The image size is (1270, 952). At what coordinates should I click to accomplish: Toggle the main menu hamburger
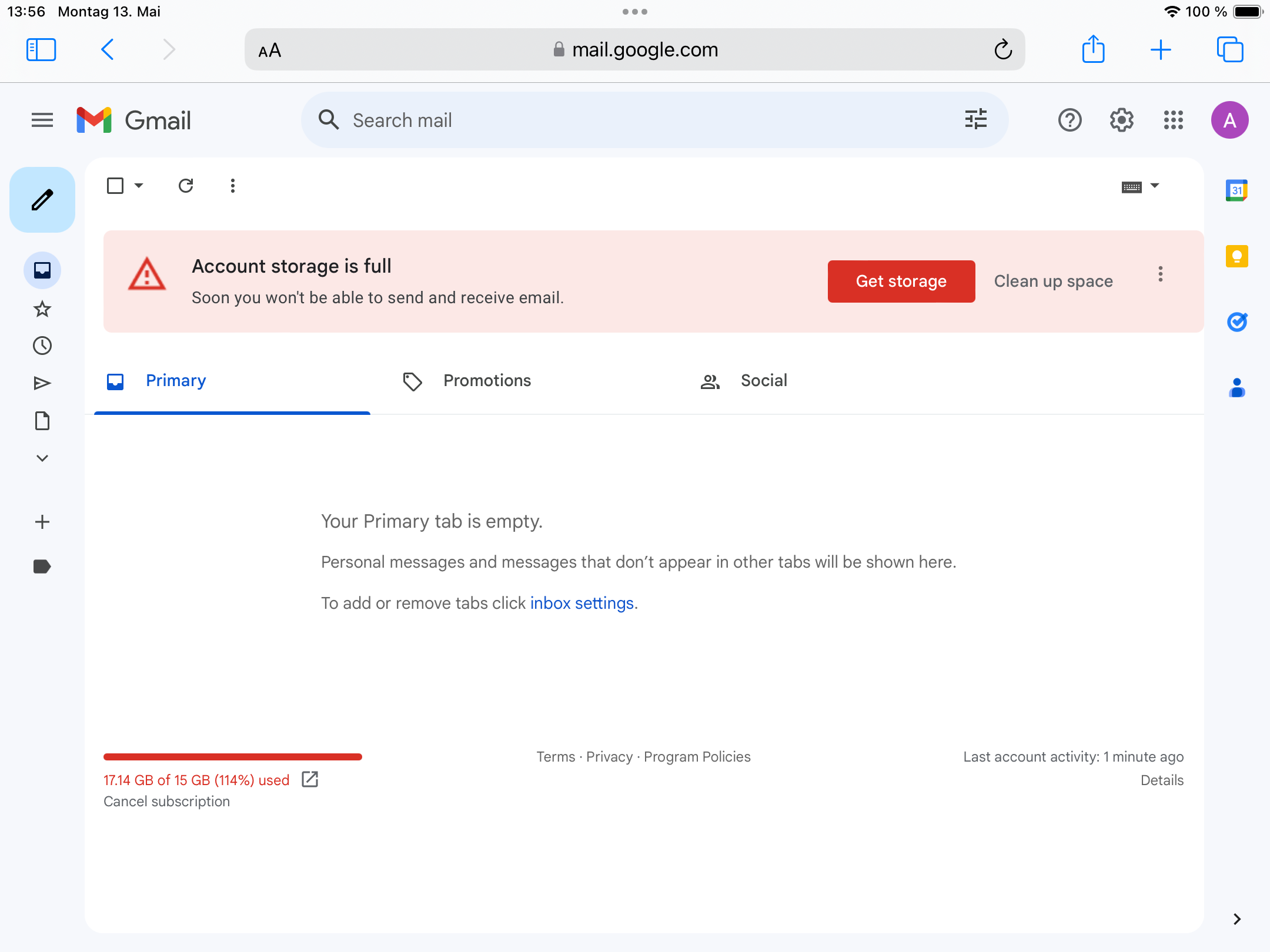pos(42,120)
